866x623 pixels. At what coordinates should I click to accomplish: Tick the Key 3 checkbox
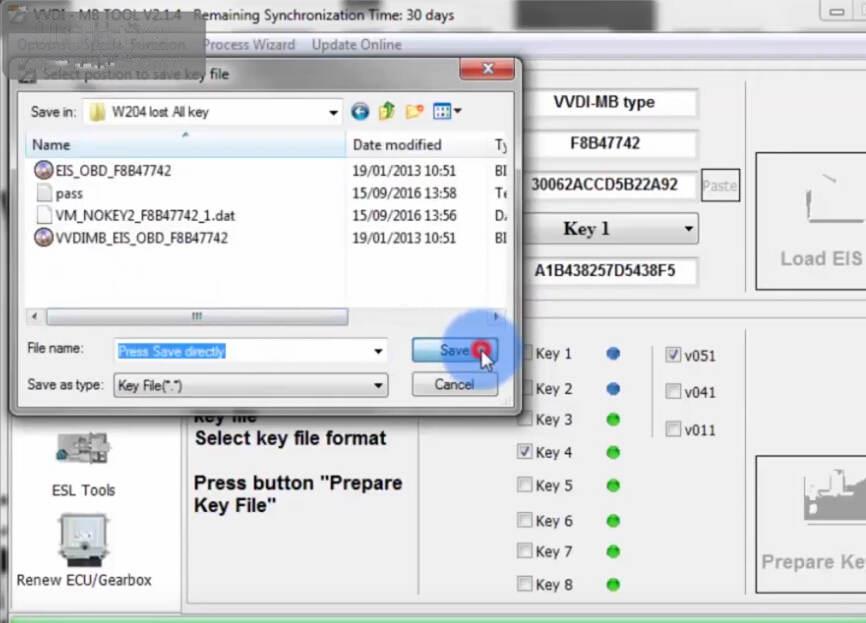click(525, 419)
